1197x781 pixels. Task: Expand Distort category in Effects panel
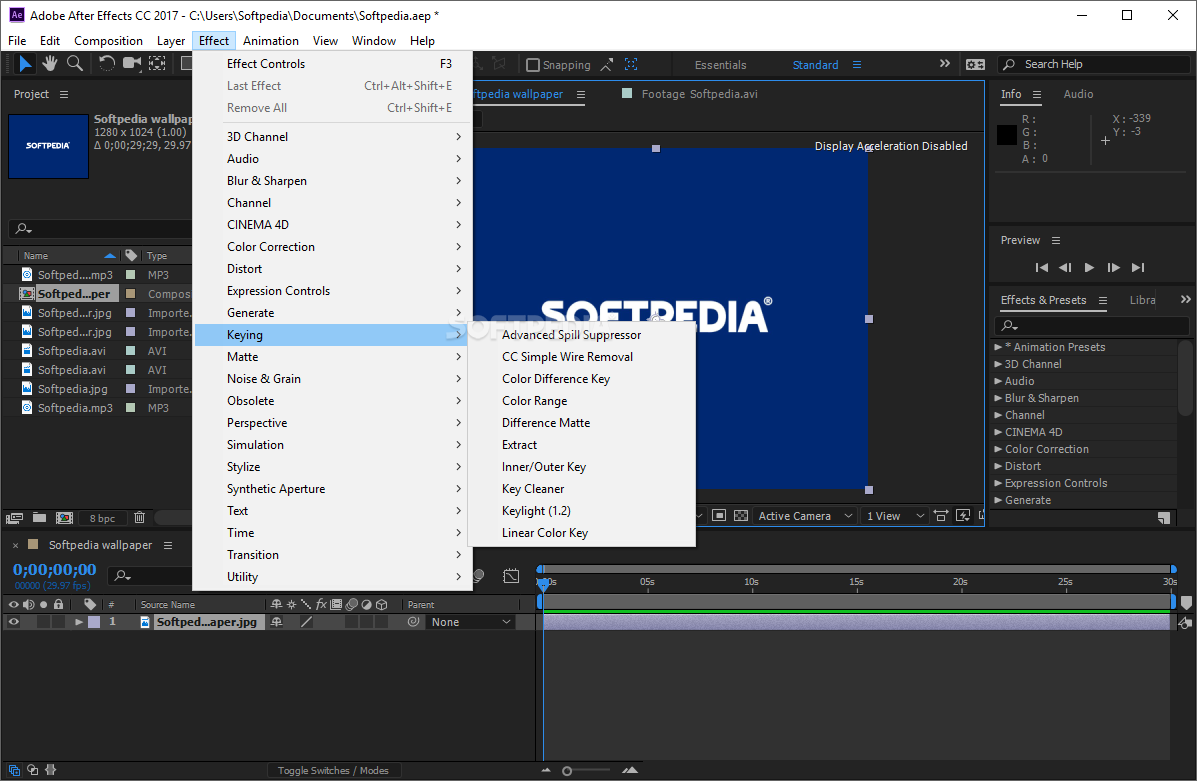click(998, 466)
